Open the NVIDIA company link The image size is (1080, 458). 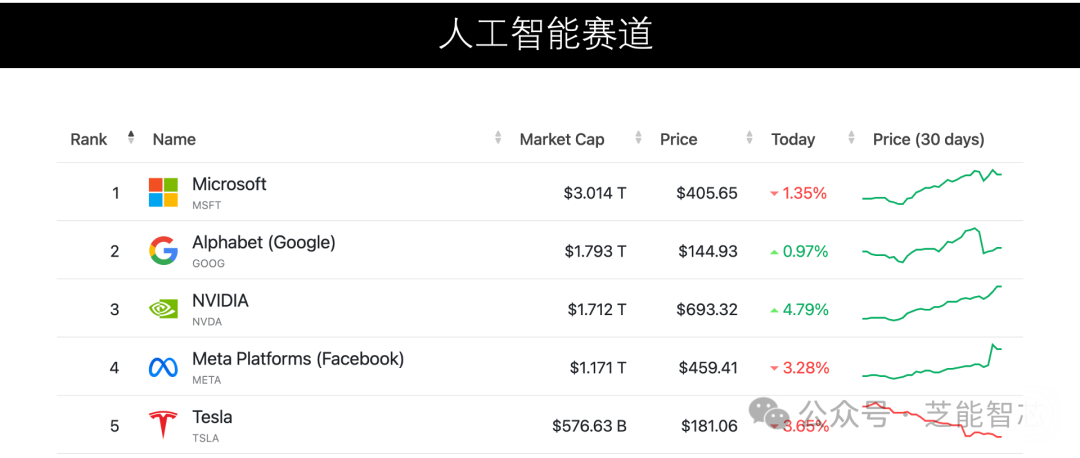tap(220, 300)
